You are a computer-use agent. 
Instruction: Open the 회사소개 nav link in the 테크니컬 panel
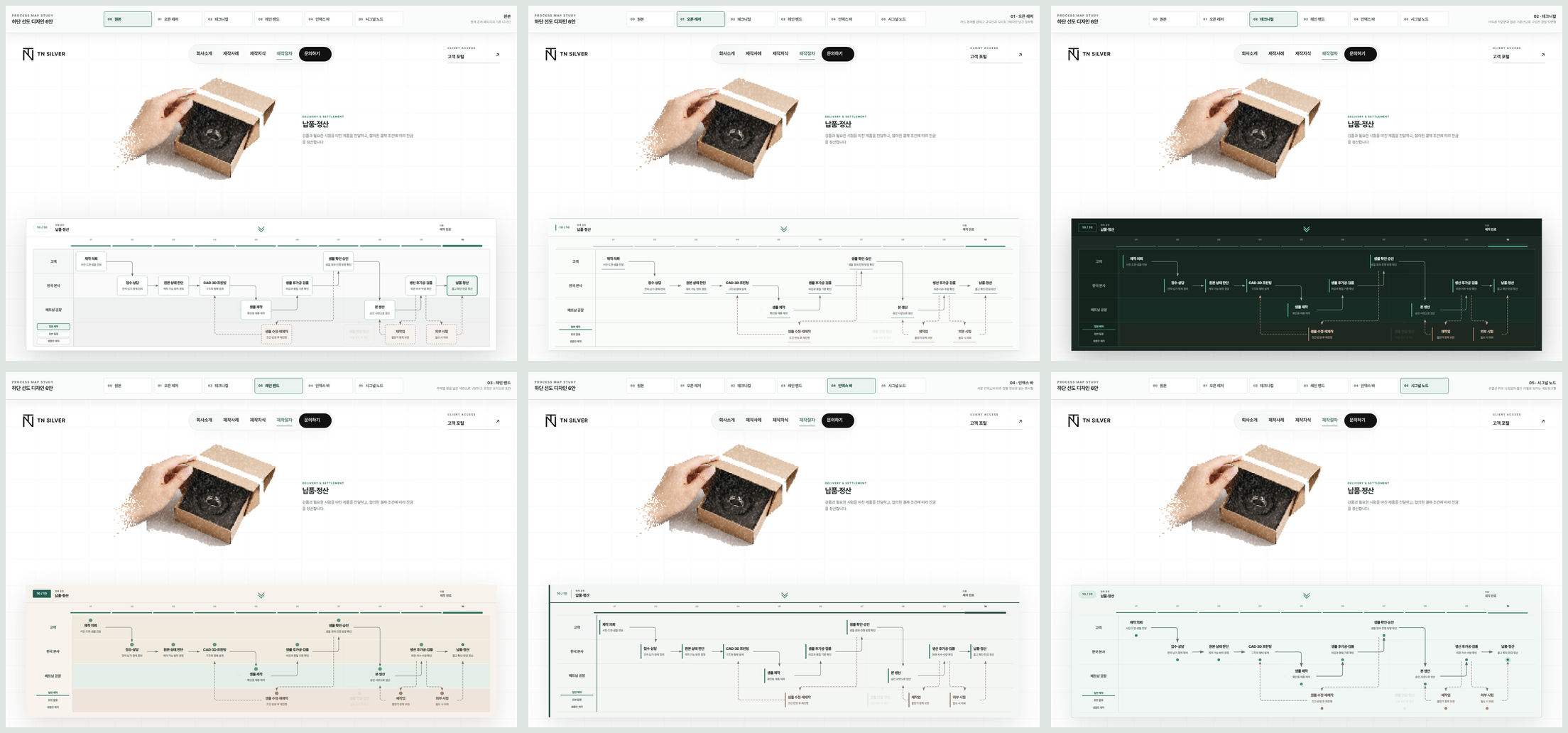1249,54
